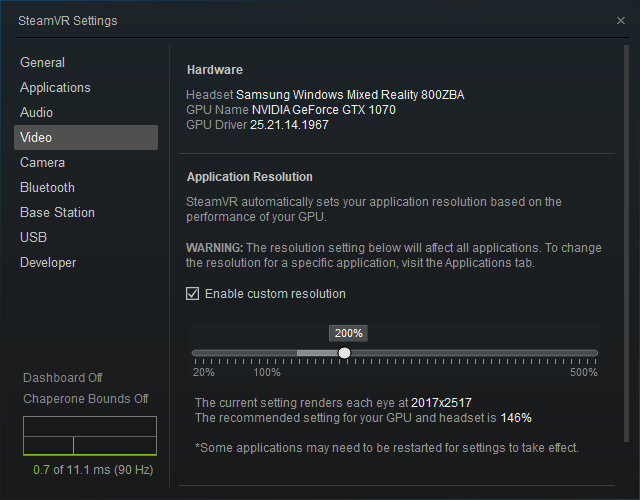The height and width of the screenshot is (500, 640).
Task: Click the 200% slider value tooltip
Action: pyautogui.click(x=349, y=333)
